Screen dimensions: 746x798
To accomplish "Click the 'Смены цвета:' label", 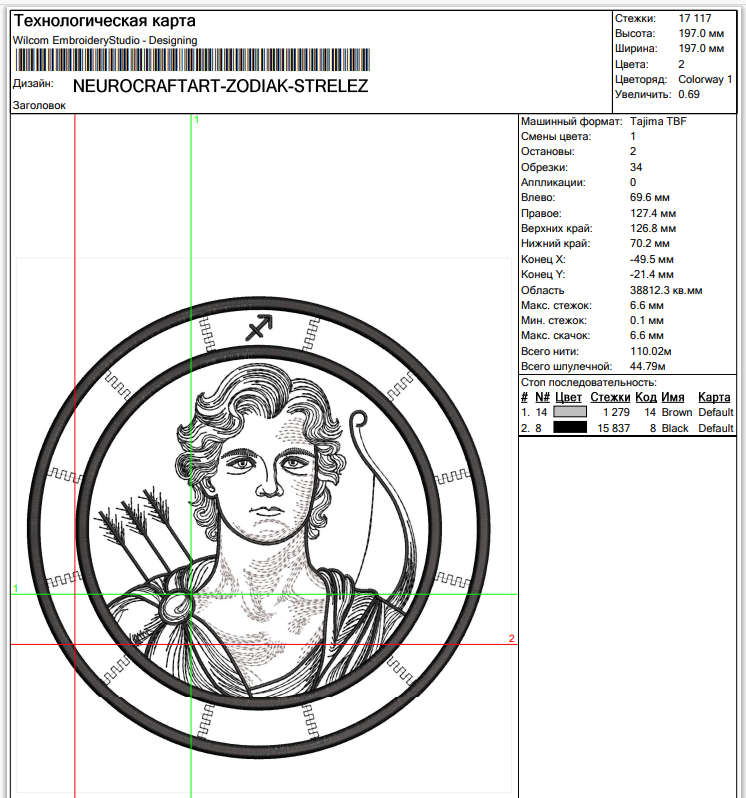I will click(556, 136).
